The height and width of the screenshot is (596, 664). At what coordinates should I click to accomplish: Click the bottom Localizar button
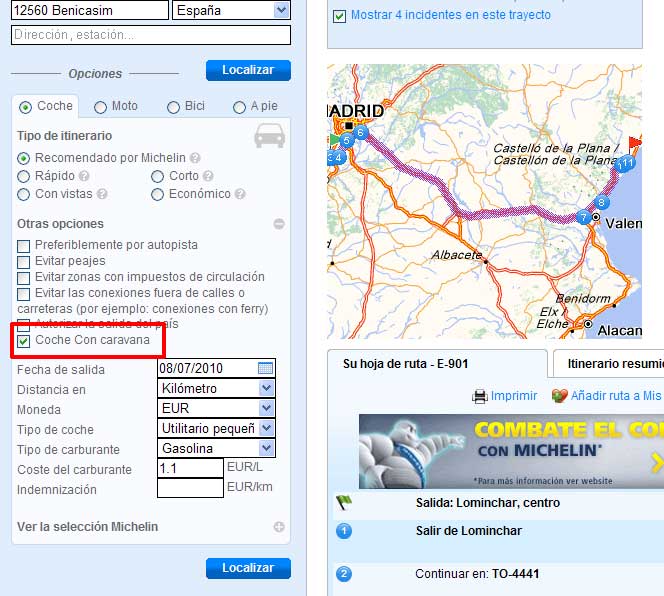tap(248, 568)
